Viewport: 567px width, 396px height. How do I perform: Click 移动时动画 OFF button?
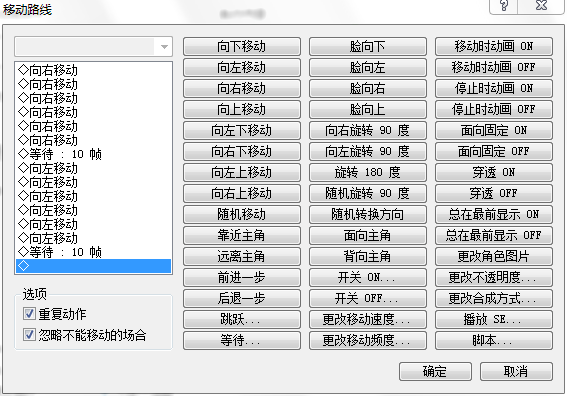pyautogui.click(x=494, y=67)
